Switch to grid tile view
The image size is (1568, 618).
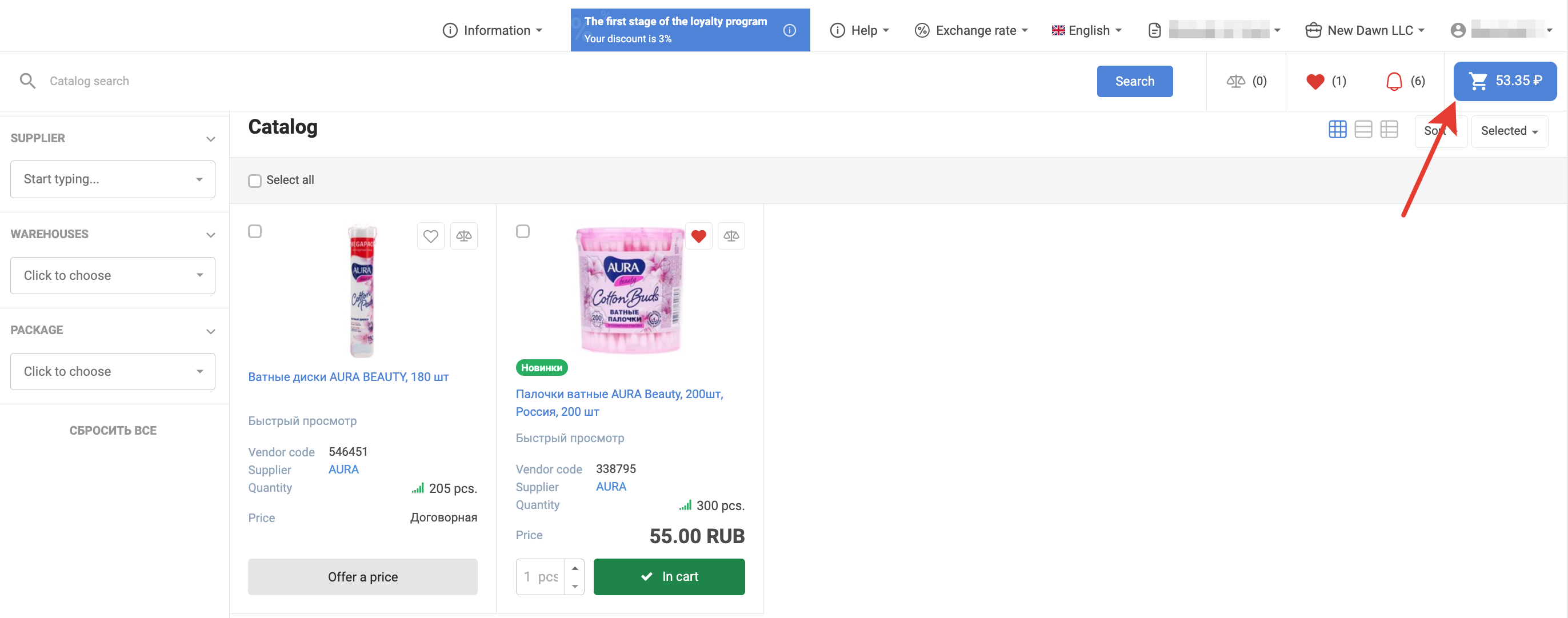click(1337, 130)
